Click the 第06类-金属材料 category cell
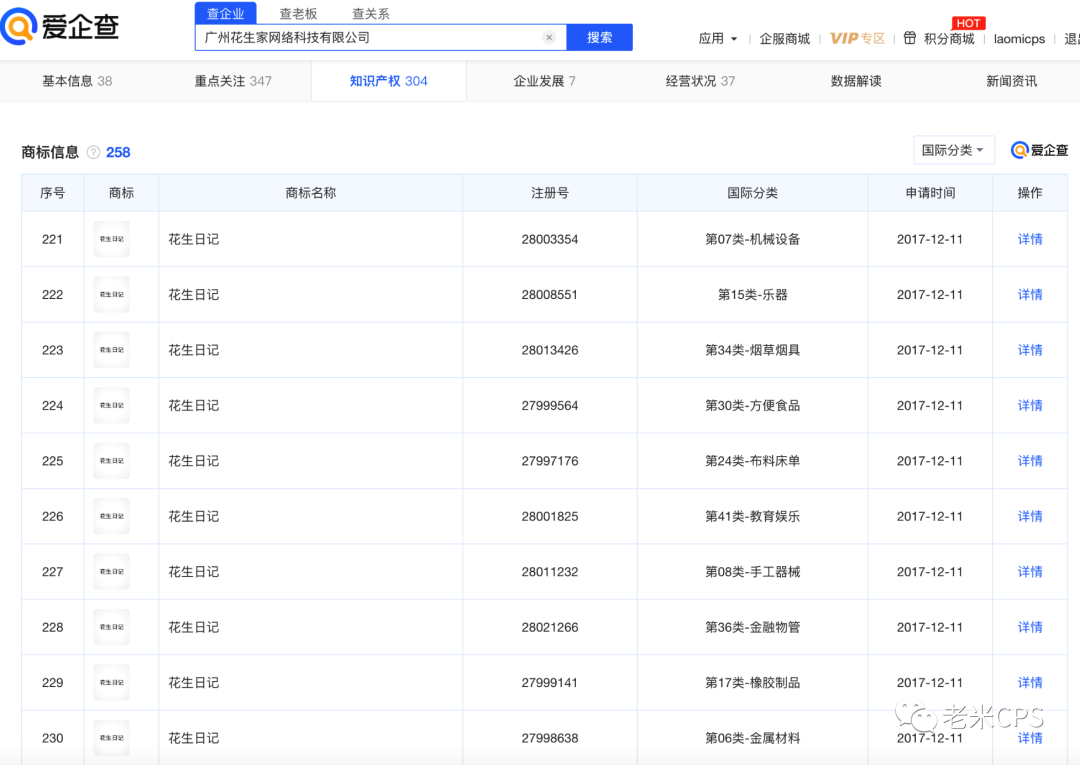Image resolution: width=1080 pixels, height=765 pixels. [752, 738]
